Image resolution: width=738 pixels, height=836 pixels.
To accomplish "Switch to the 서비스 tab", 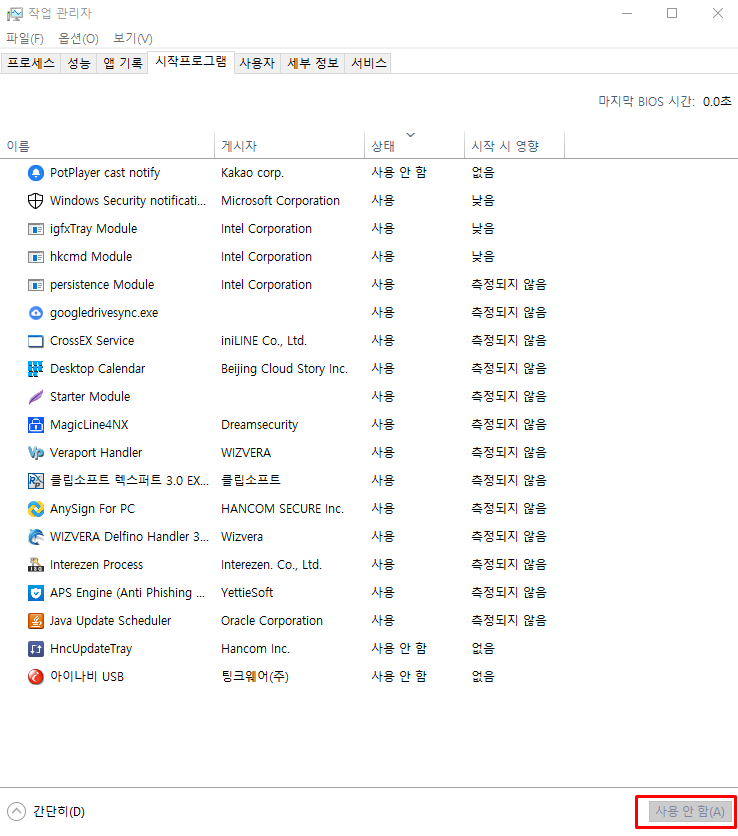I will coord(368,63).
